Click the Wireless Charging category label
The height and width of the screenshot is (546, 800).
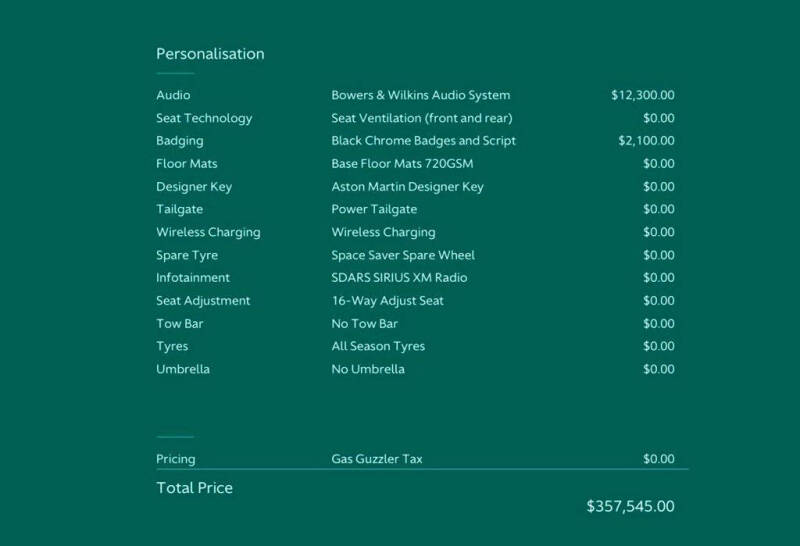[x=208, y=232]
